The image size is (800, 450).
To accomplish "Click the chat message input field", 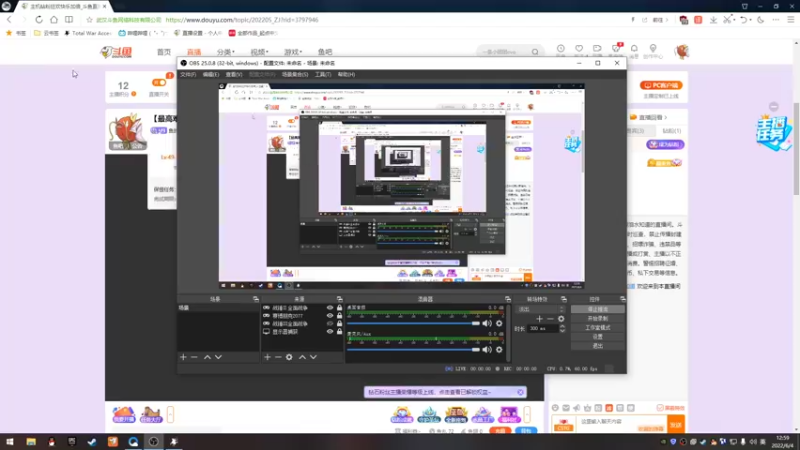I will coord(620,422).
